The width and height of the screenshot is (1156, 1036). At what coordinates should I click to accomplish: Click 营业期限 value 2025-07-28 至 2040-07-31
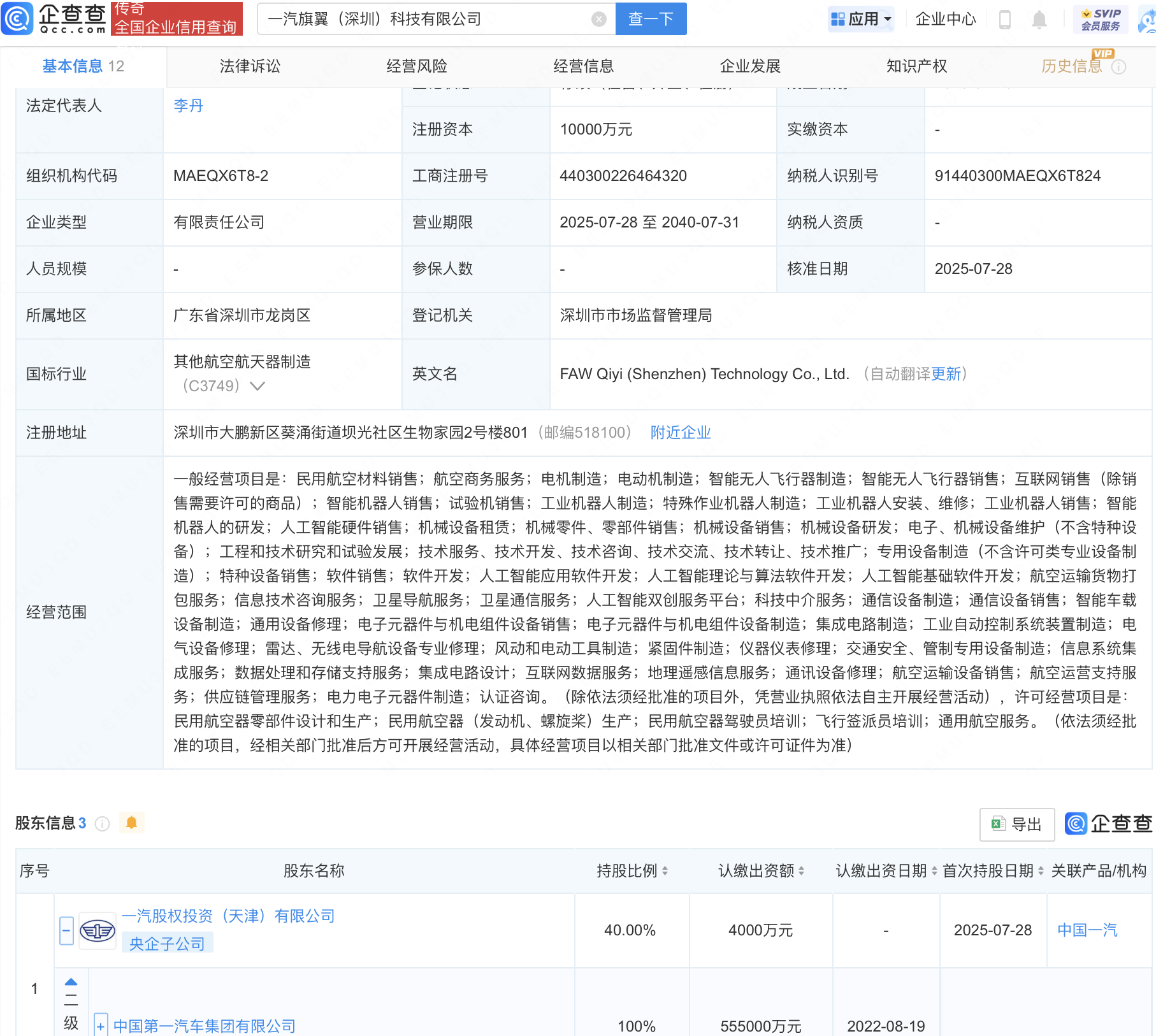(x=649, y=222)
